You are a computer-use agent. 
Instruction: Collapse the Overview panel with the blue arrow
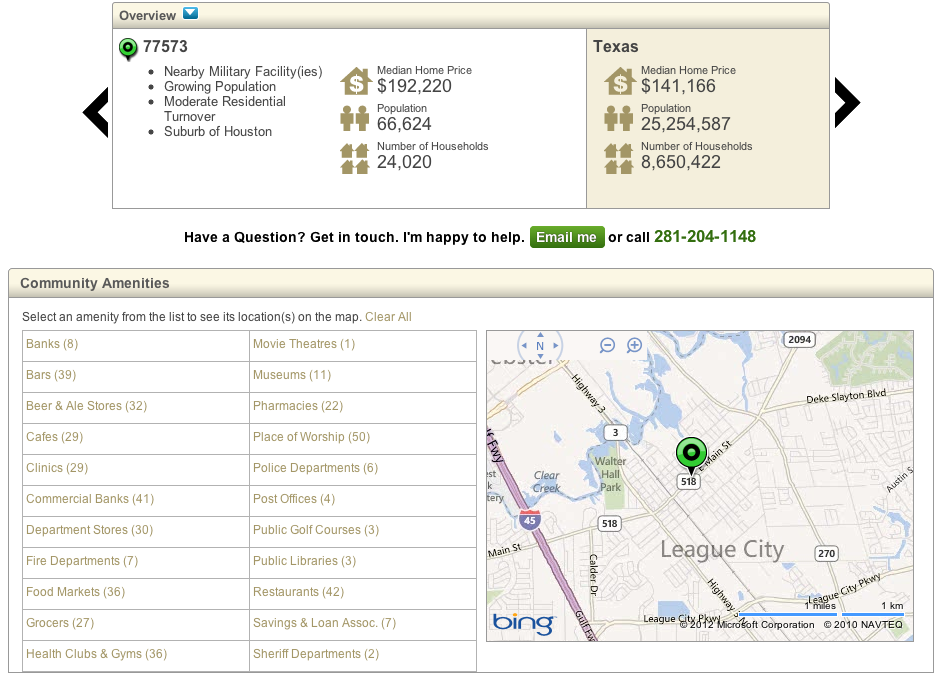tap(191, 13)
